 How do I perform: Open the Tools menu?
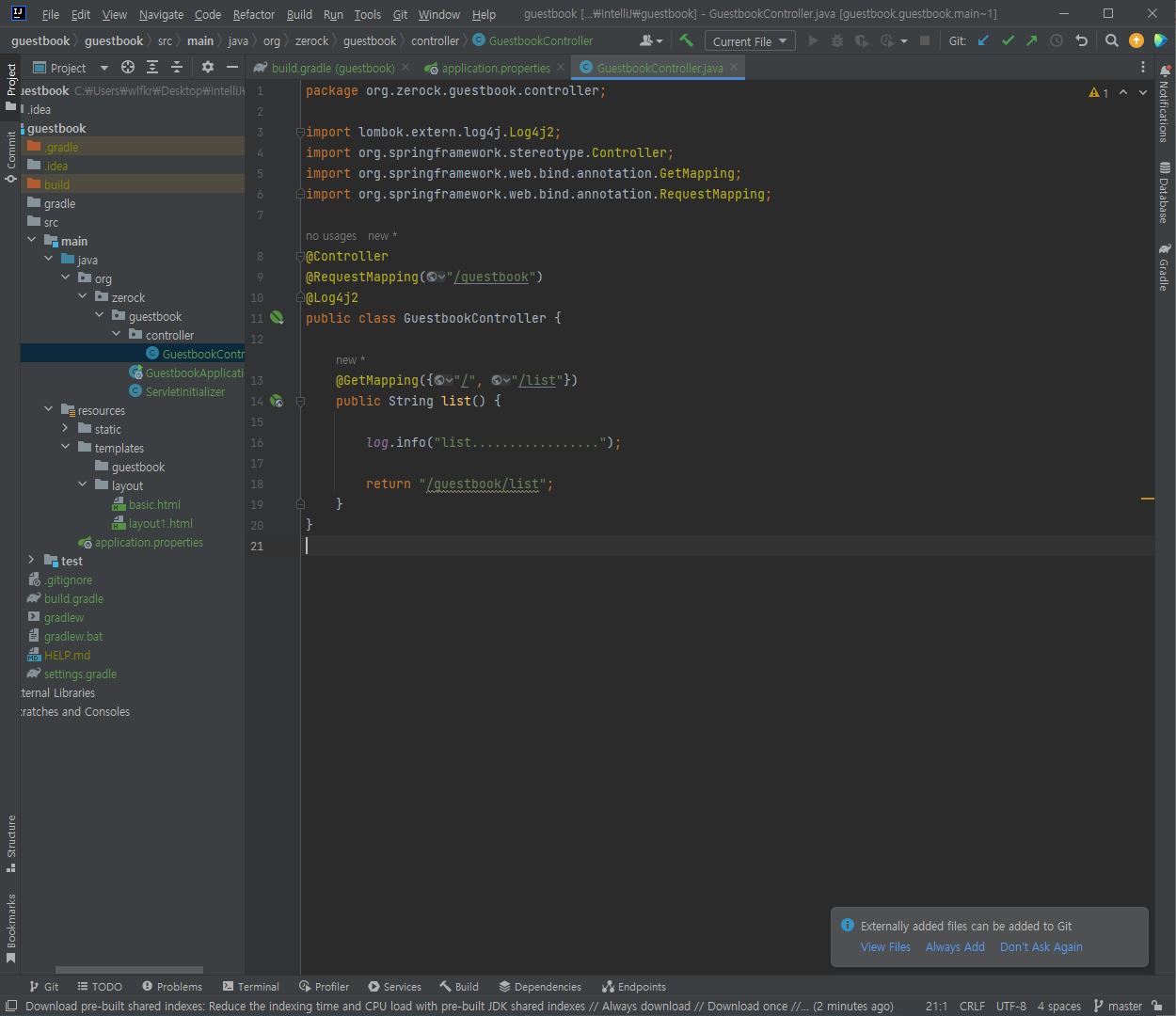368,14
